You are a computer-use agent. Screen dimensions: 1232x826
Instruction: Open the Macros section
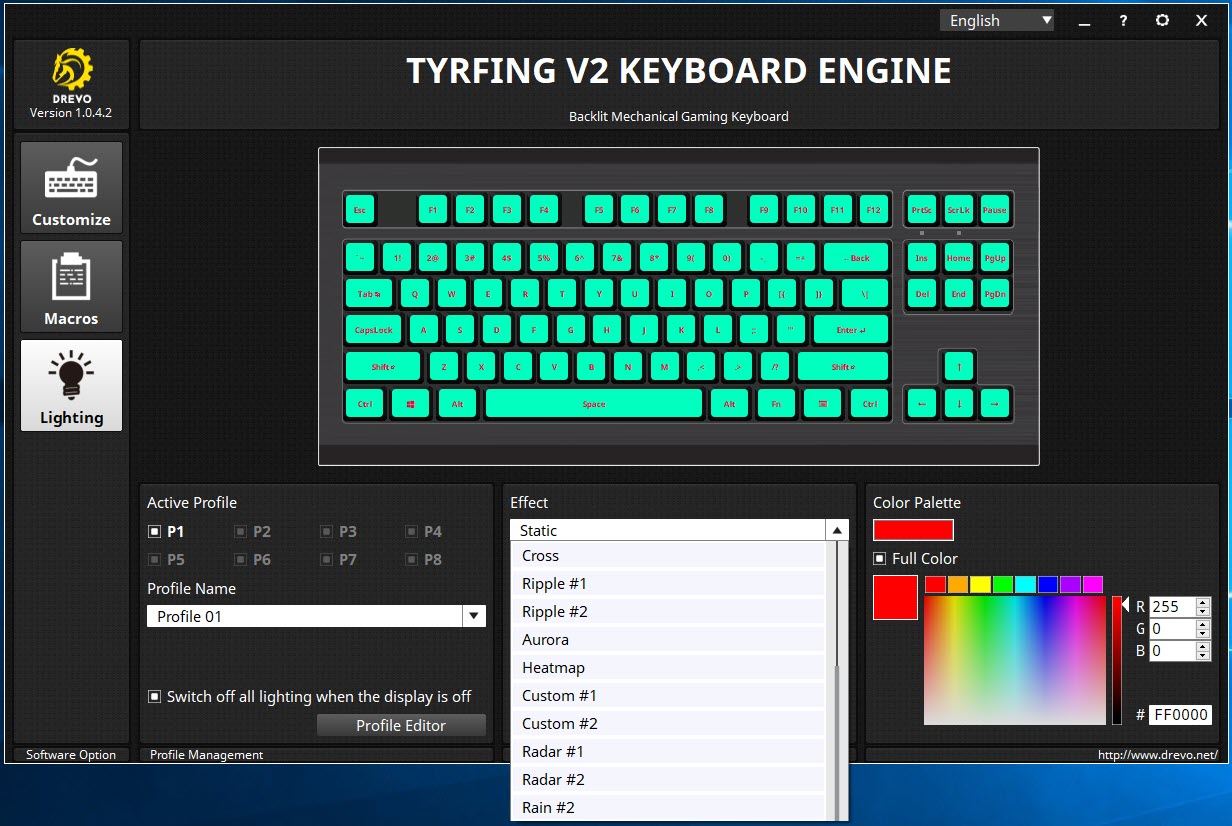point(71,286)
